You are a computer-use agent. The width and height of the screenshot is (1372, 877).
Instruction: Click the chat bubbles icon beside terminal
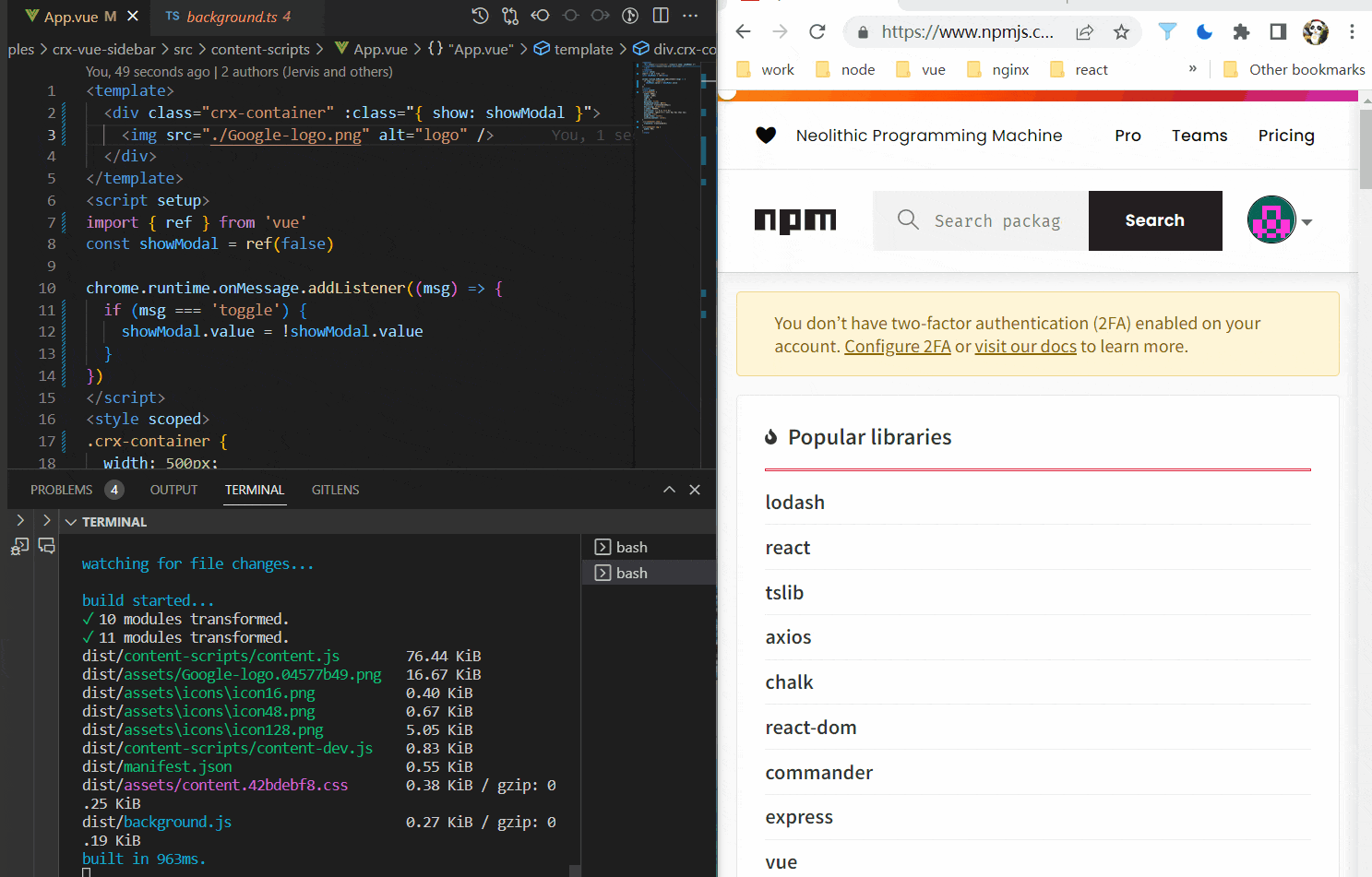47,545
